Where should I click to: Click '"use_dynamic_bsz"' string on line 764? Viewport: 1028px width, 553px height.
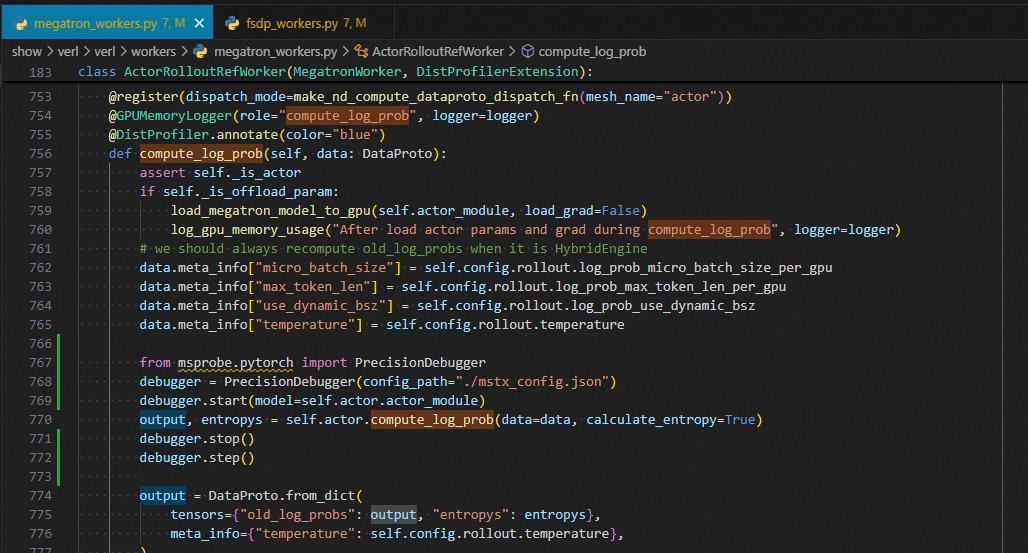[x=324, y=306]
